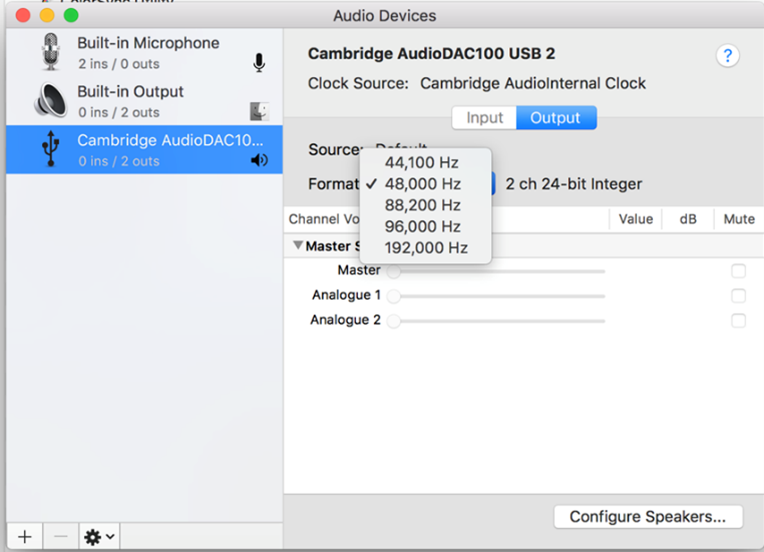Click the speaker default output indicator icon
Image resolution: width=764 pixels, height=552 pixels.
point(259,160)
